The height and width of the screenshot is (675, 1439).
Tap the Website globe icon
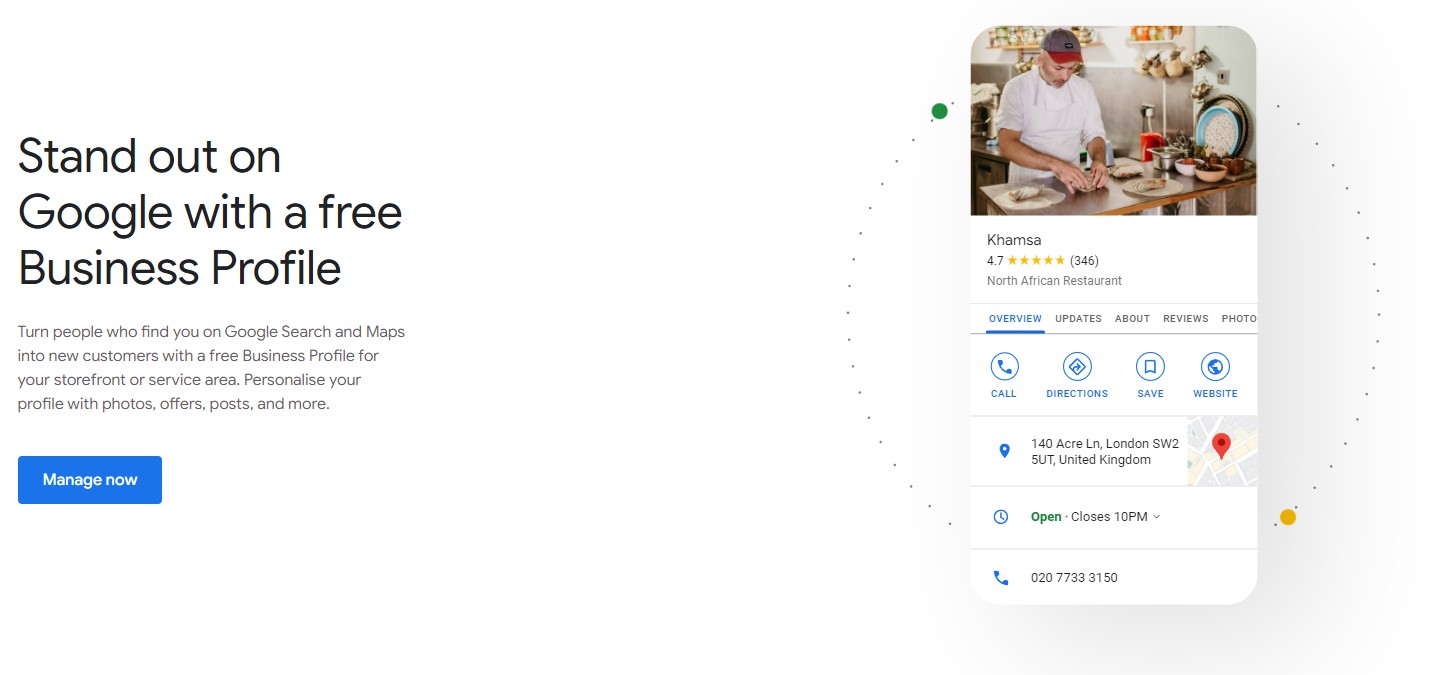[1215, 367]
